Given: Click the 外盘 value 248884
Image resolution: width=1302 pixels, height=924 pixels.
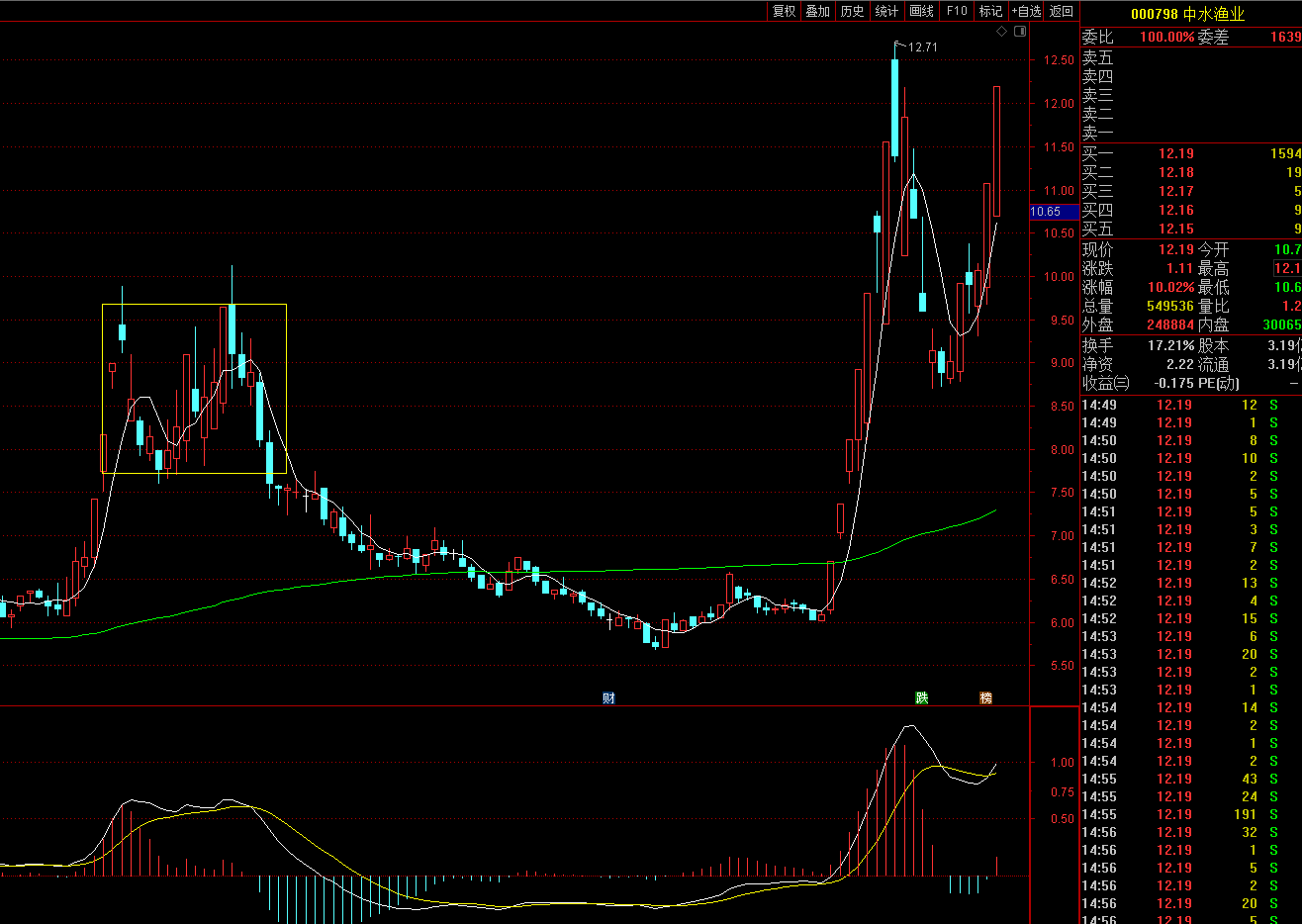Looking at the screenshot, I should [x=1169, y=324].
